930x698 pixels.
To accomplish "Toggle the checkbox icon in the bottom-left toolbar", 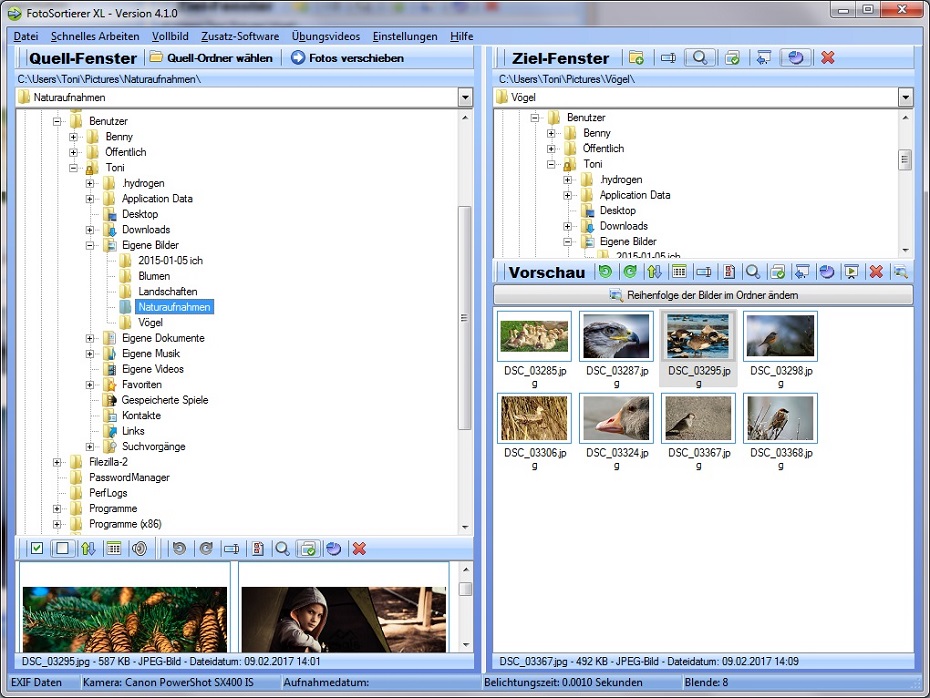I will point(38,548).
